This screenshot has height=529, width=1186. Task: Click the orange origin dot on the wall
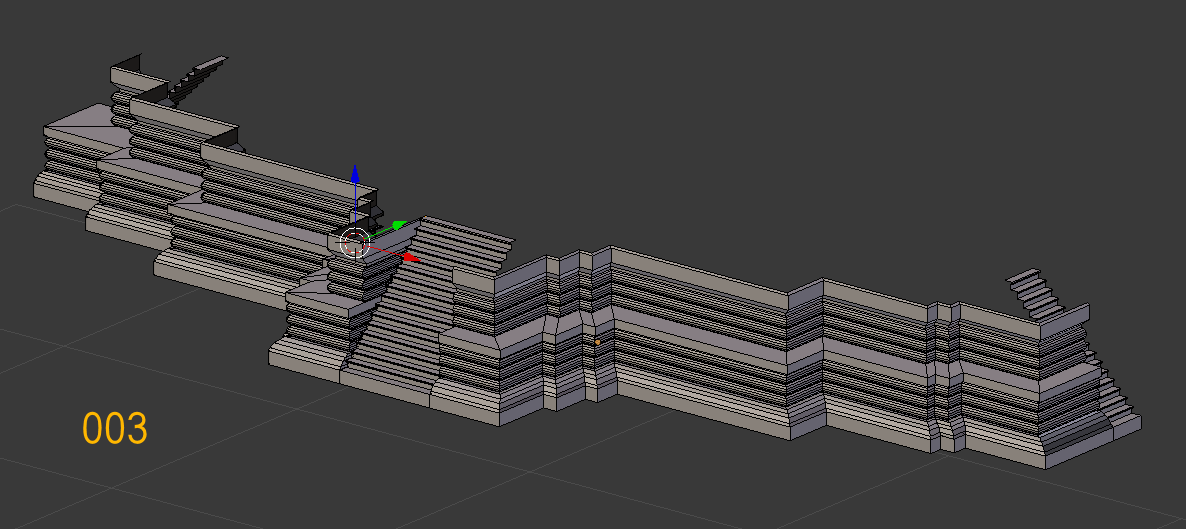point(598,343)
